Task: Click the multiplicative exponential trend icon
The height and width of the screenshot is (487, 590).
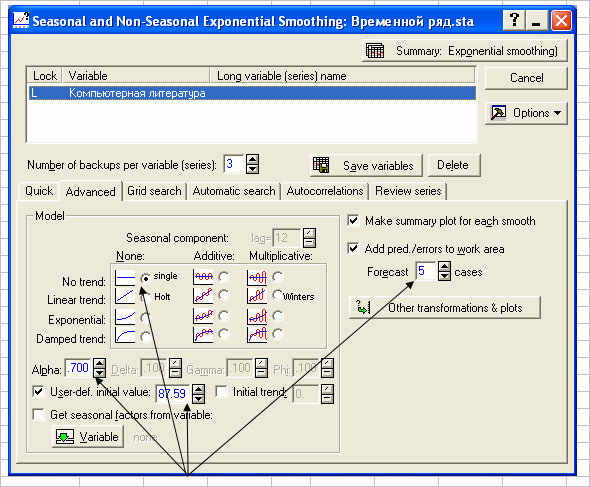Action: (257, 316)
